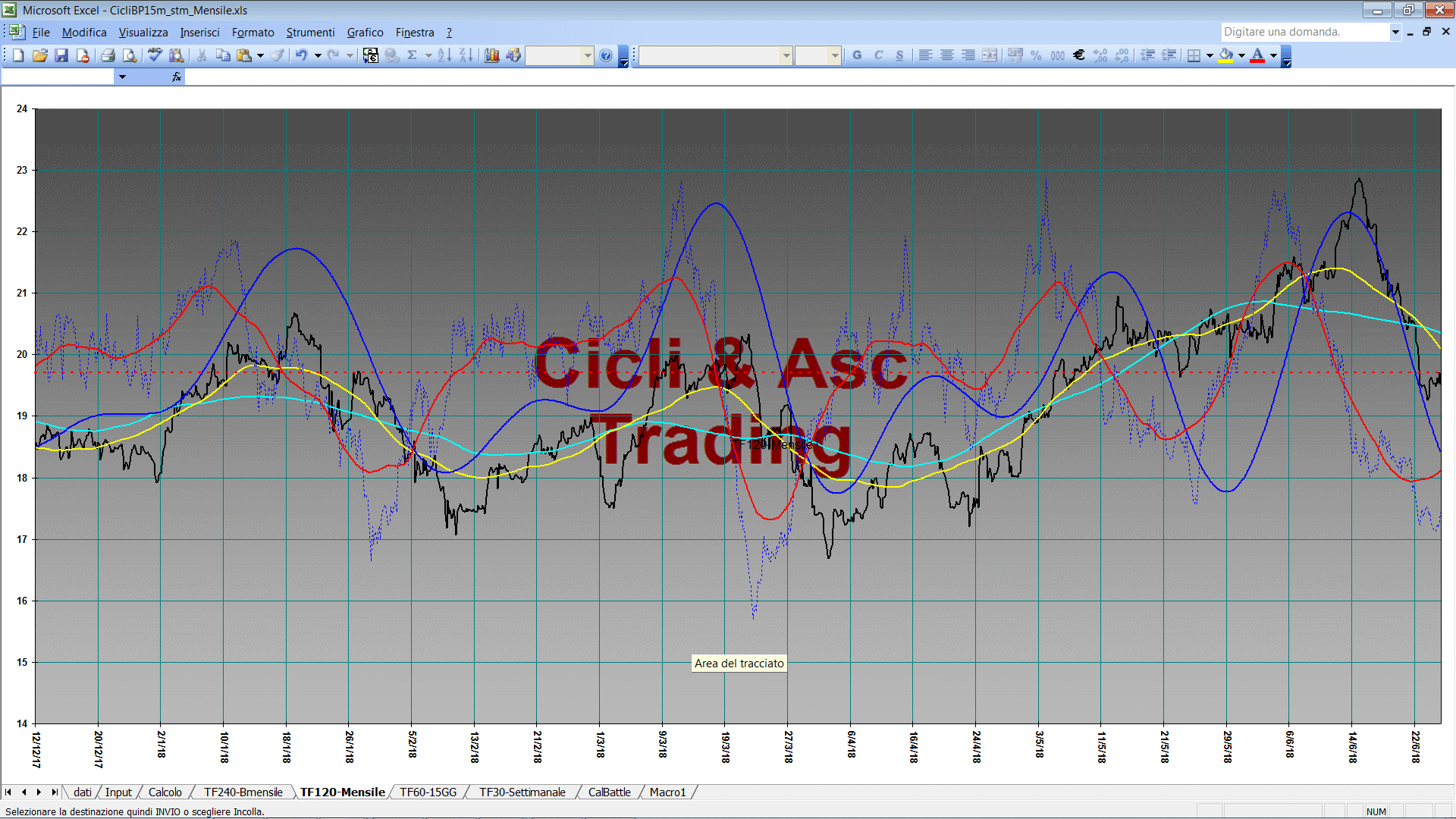Switch to the dati sheet tab
The height and width of the screenshot is (819, 1456).
point(82,792)
